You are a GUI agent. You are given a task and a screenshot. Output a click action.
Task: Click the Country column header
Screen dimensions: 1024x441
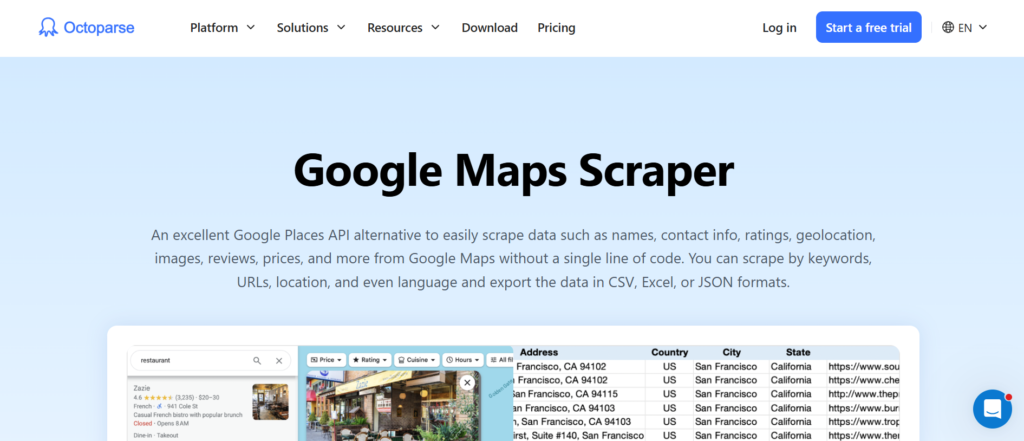click(669, 352)
